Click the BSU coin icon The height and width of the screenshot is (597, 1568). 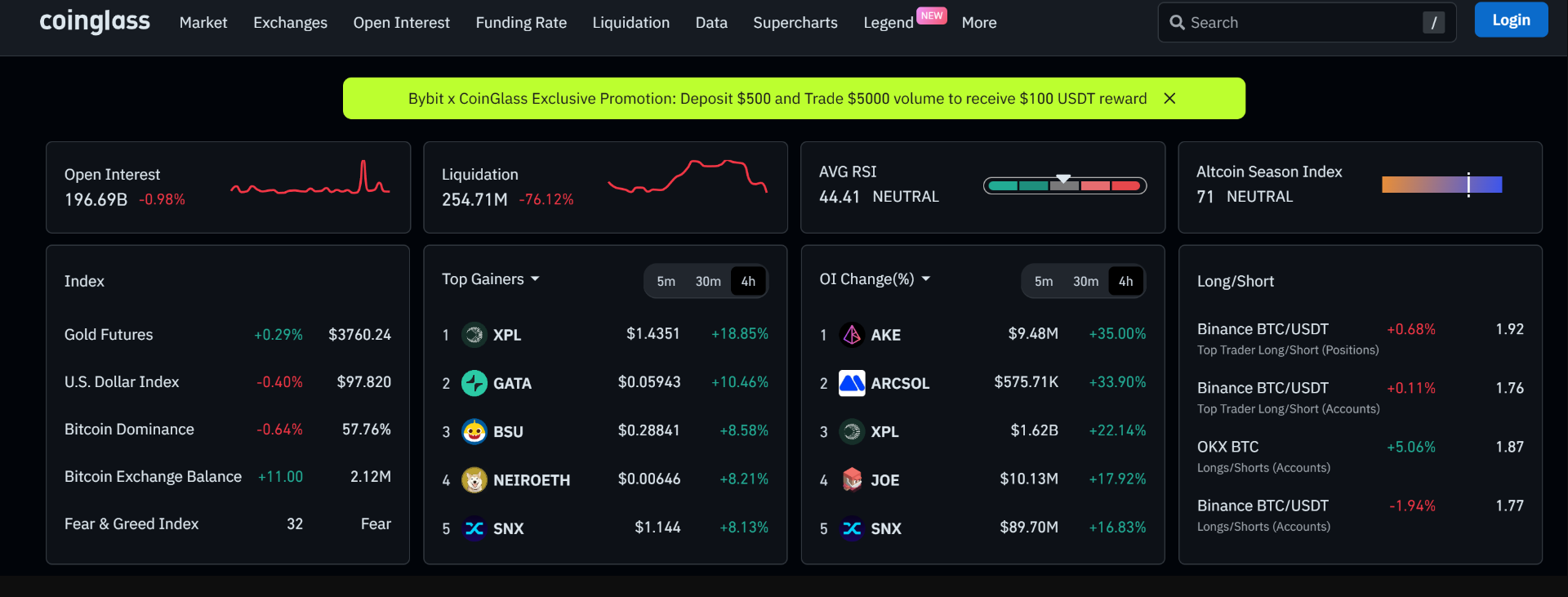(x=474, y=431)
